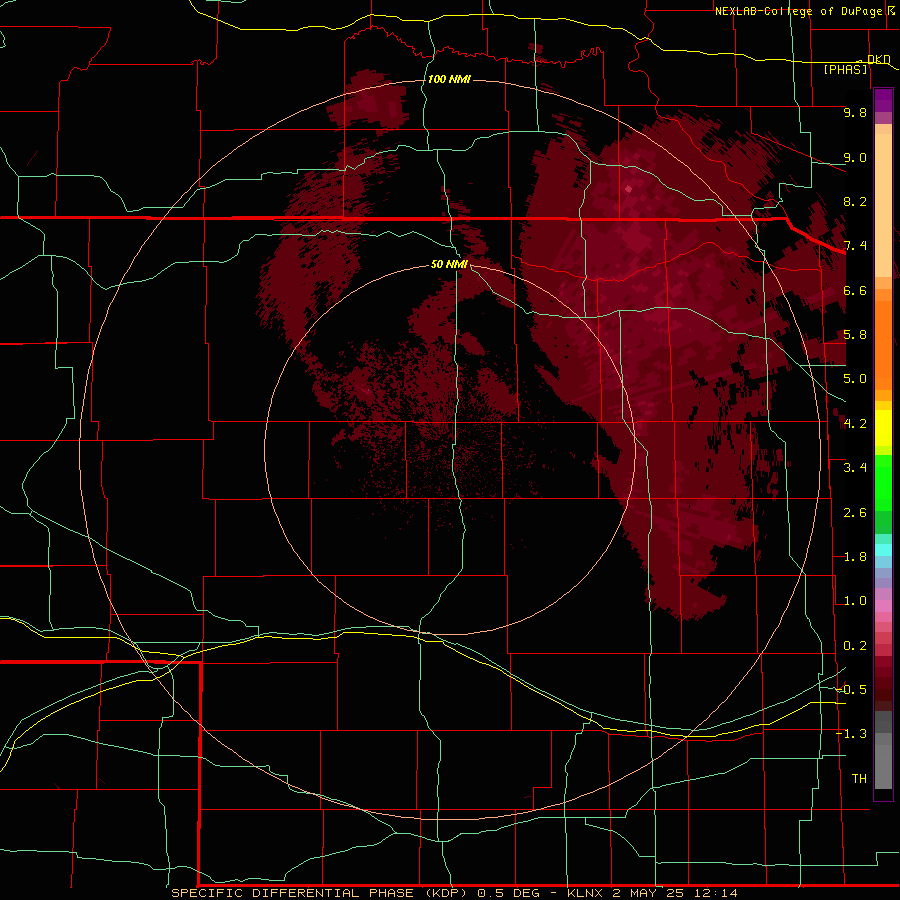Click the 6.6 value on the color scale
This screenshot has height=900, width=900.
(855, 290)
